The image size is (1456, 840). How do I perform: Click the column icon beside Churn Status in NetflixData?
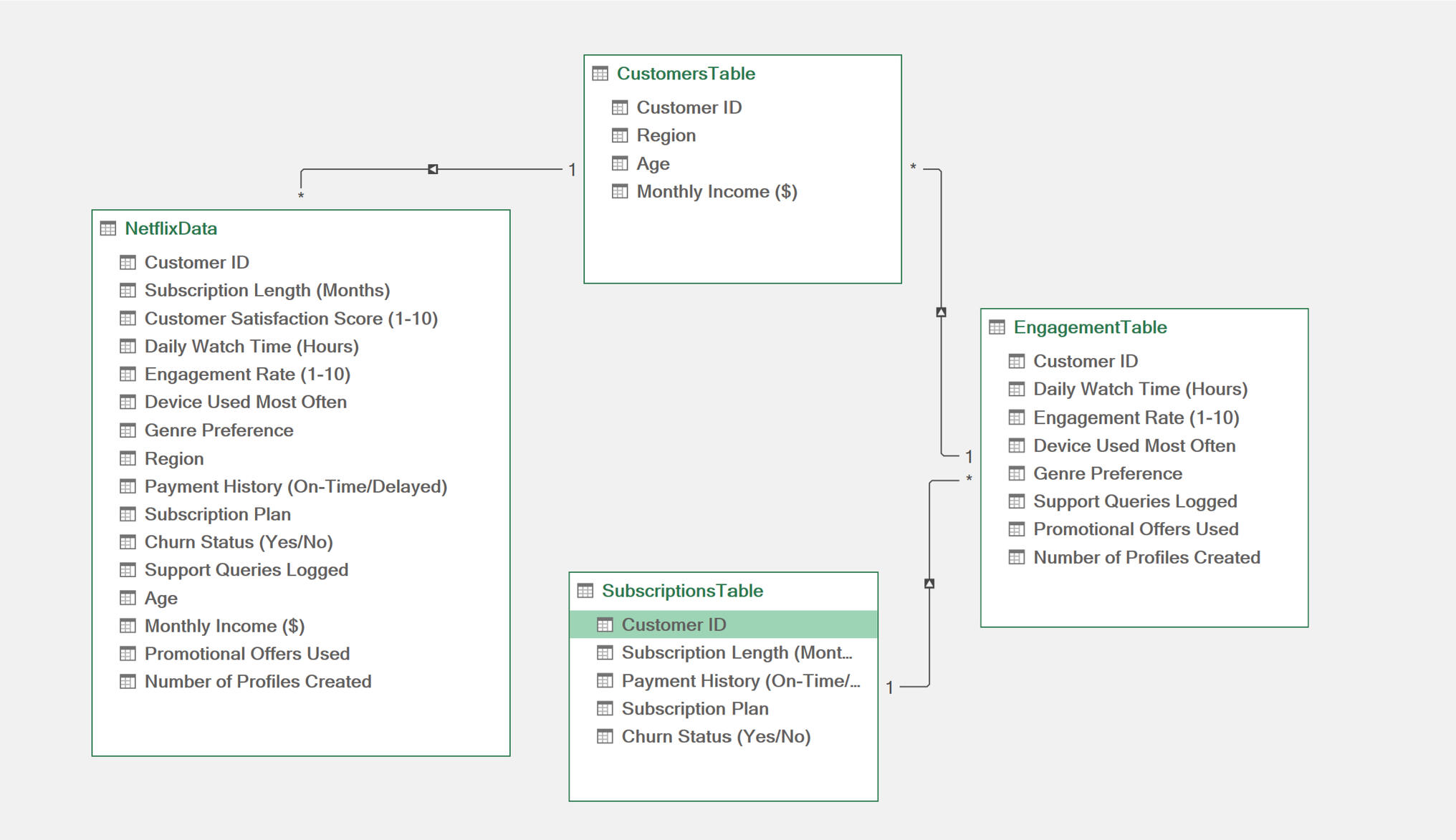128,542
